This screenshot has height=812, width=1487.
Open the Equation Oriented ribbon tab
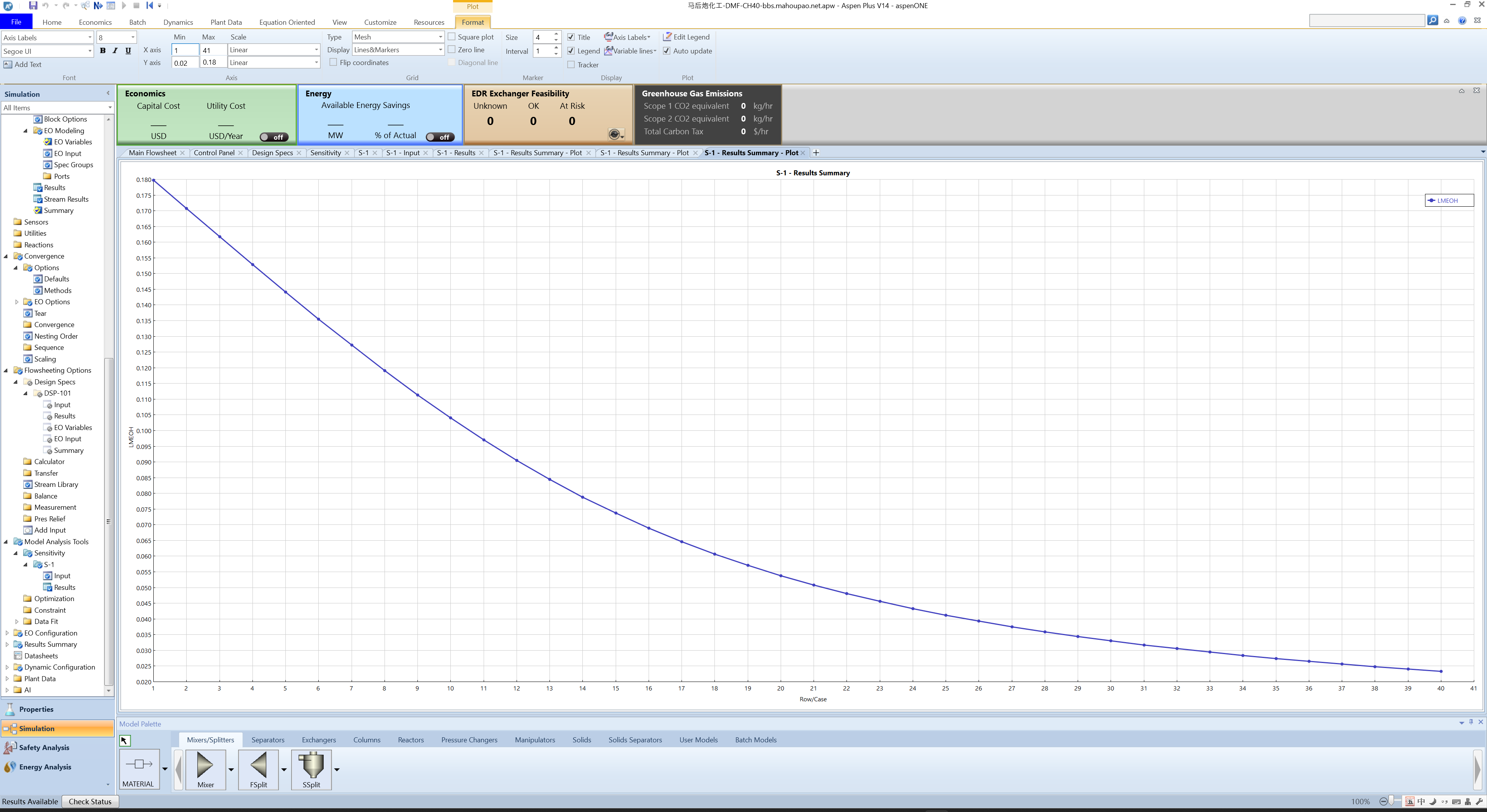(x=287, y=22)
